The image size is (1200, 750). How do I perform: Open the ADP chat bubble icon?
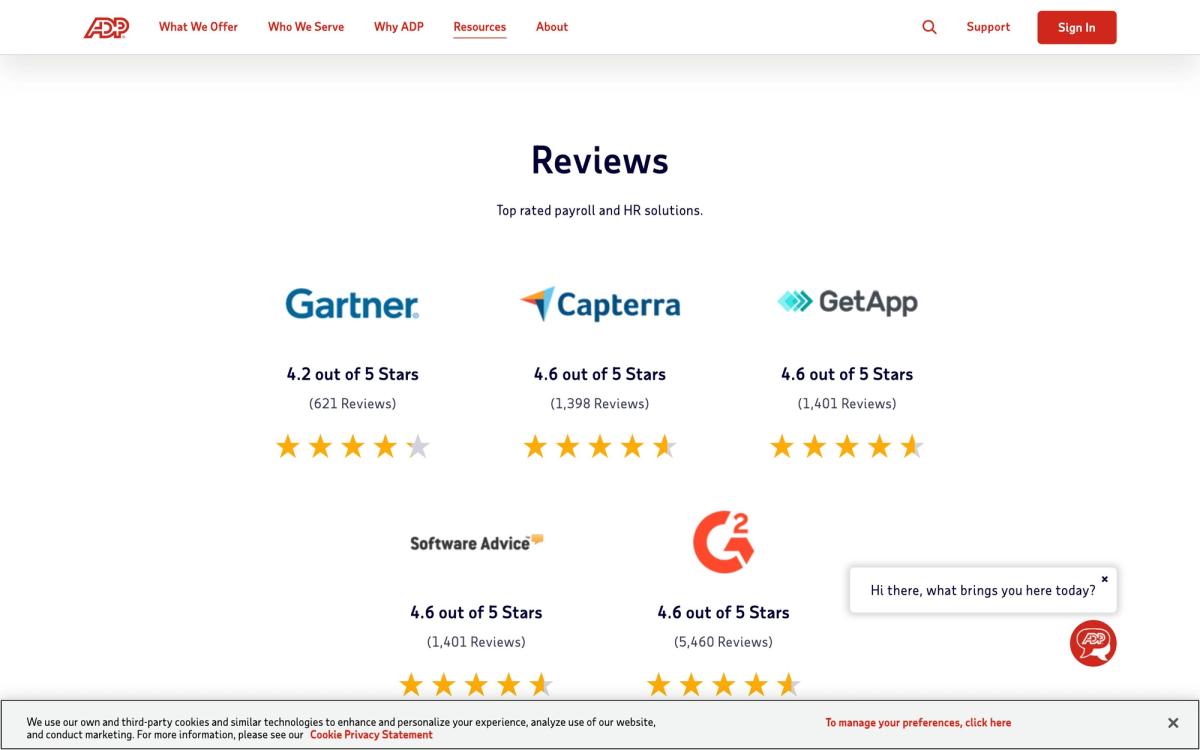pyautogui.click(x=1093, y=643)
